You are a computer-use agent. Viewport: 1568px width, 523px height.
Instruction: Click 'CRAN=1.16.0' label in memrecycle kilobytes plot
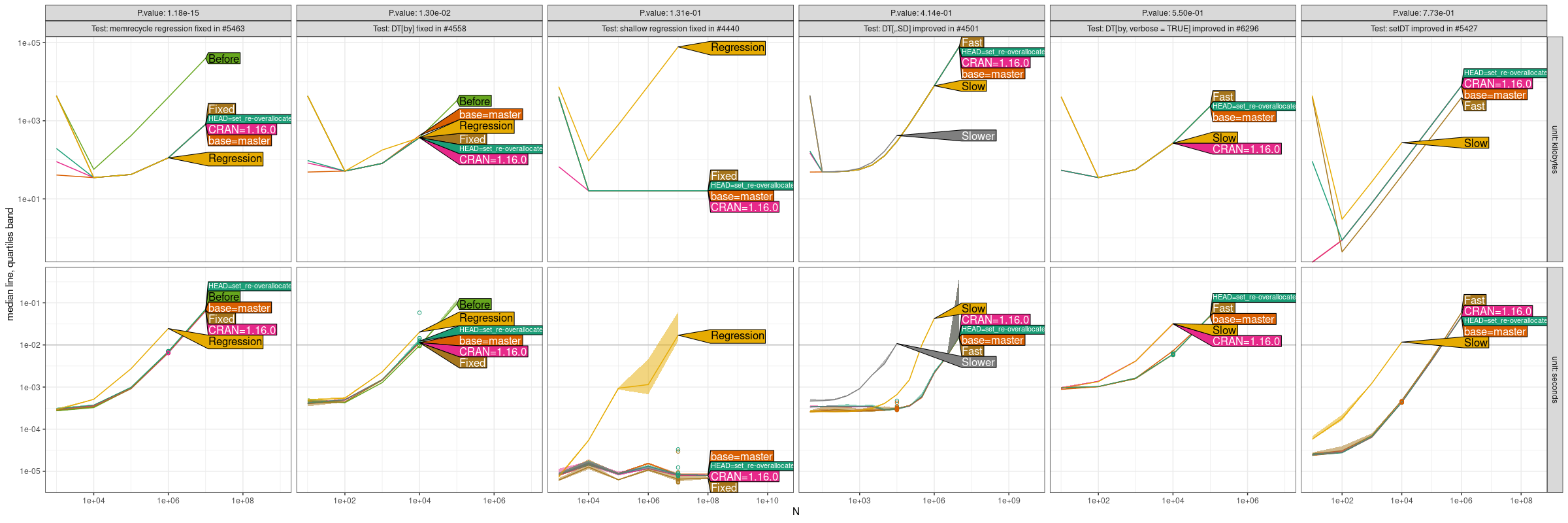tap(242, 130)
